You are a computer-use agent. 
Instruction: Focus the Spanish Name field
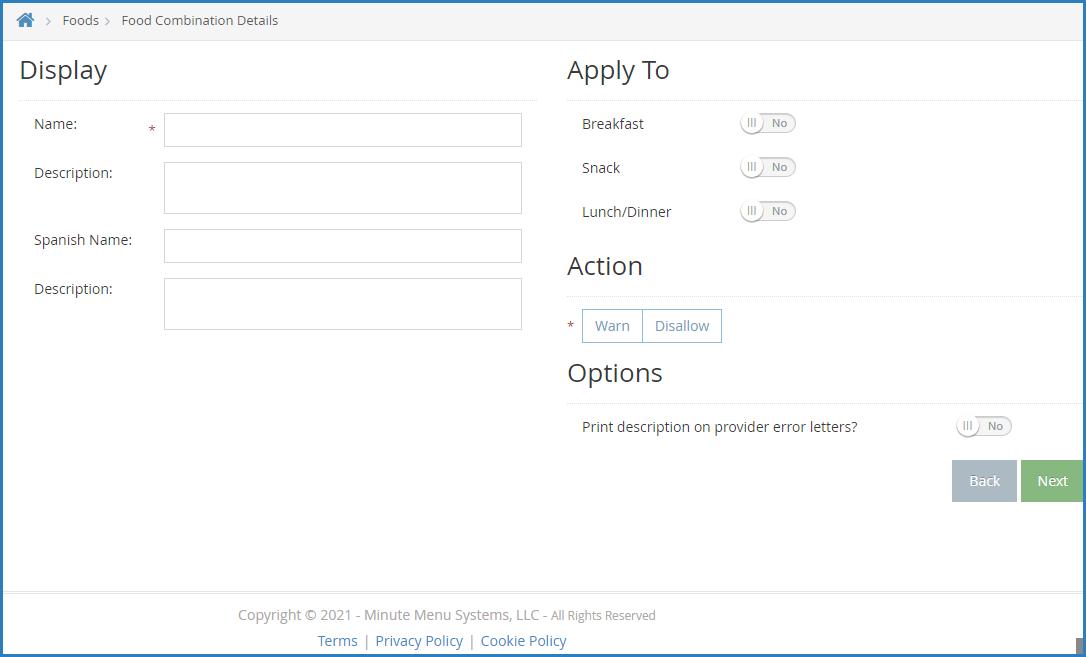click(343, 246)
